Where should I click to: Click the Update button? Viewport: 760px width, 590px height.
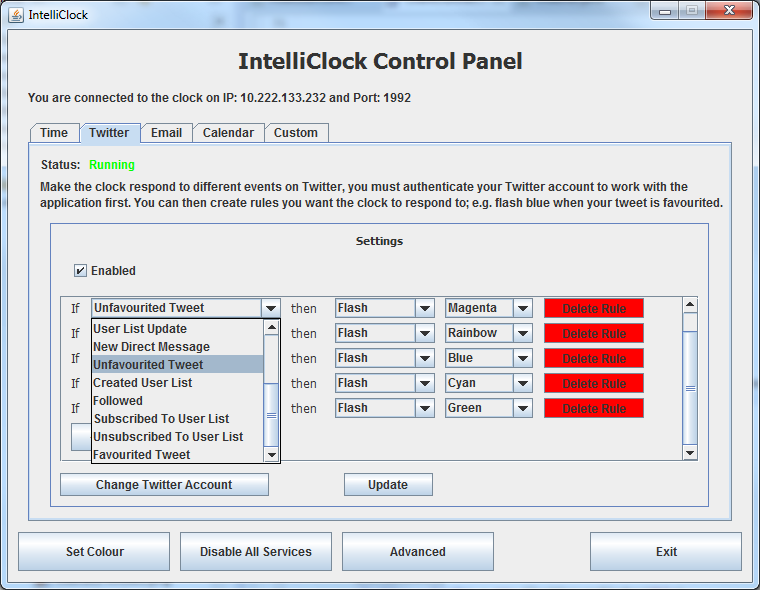tap(388, 484)
